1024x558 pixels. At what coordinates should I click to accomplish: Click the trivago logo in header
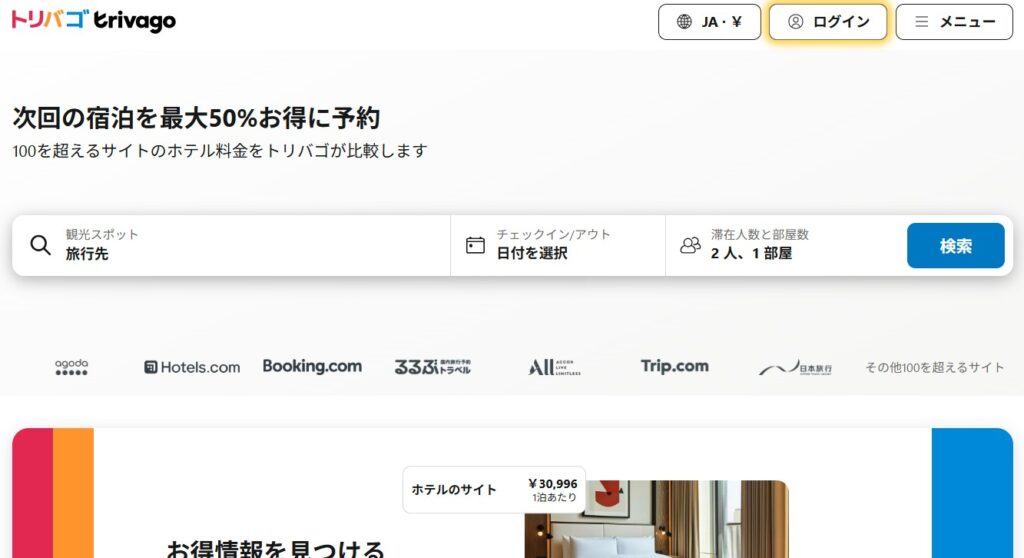coord(93,21)
